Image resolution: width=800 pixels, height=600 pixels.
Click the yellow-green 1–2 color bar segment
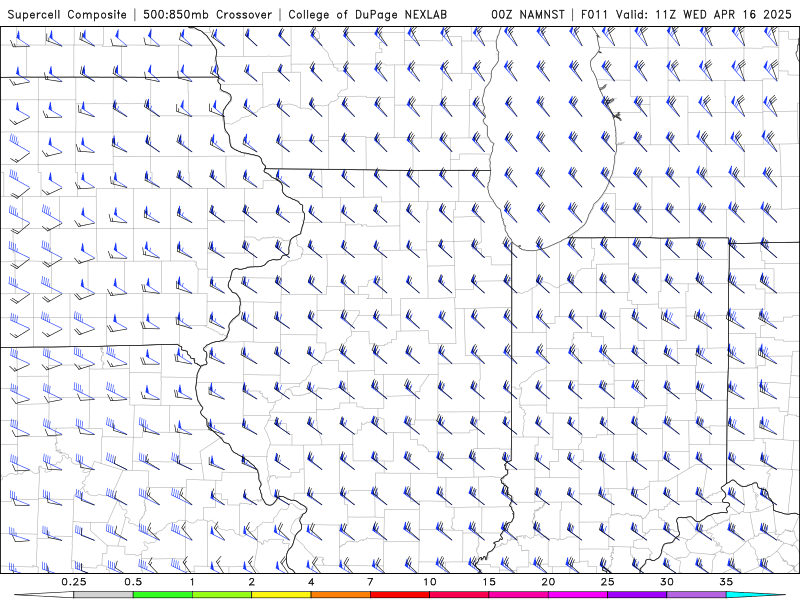click(x=222, y=595)
